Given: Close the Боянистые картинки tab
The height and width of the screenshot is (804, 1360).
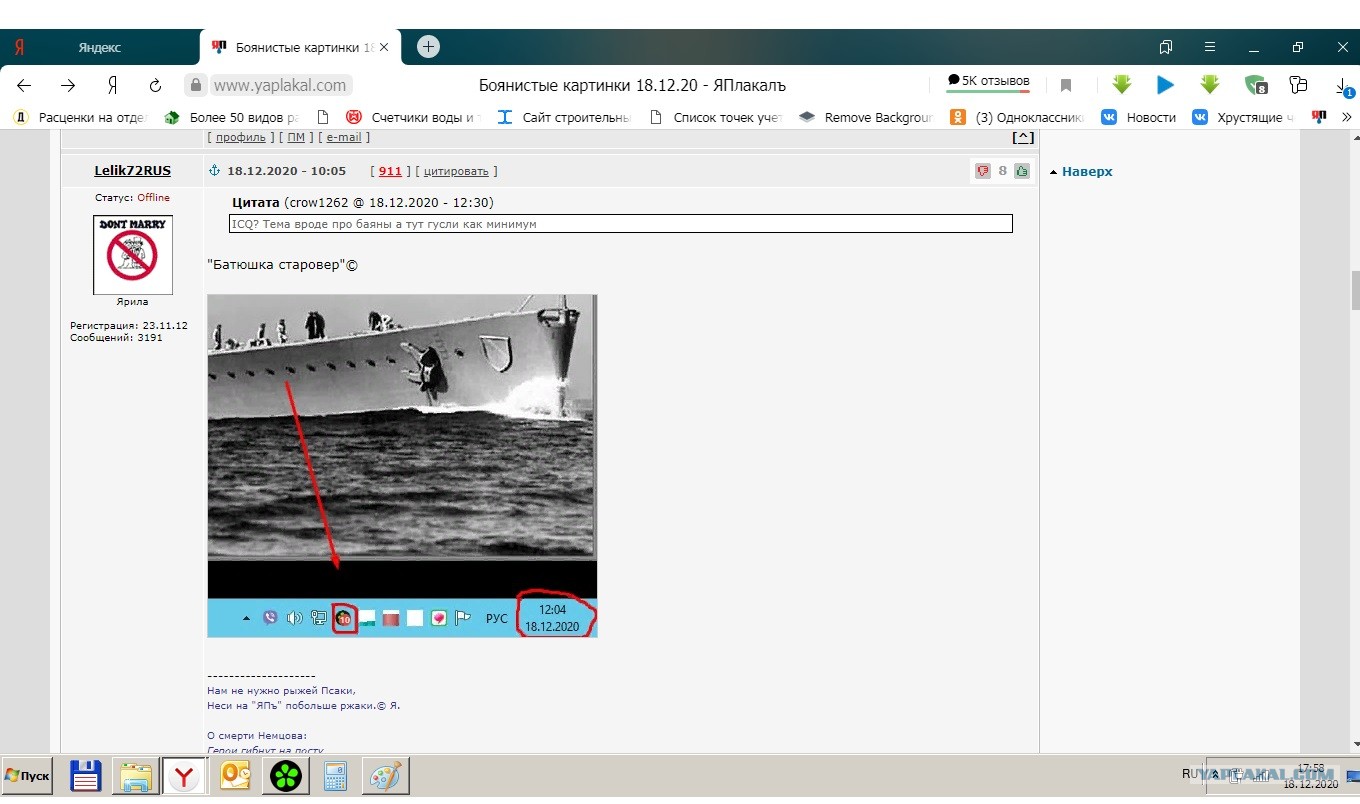Looking at the screenshot, I should pos(384,47).
